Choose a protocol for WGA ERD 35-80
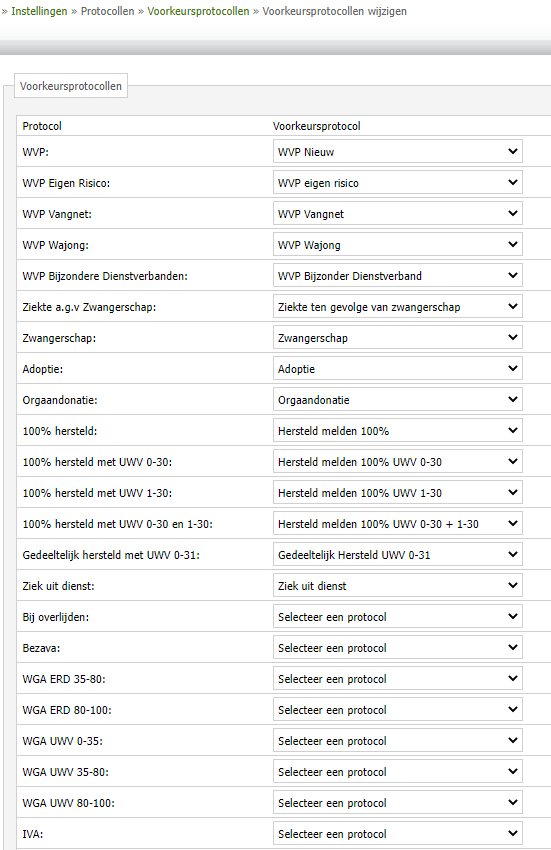The image size is (551, 850). pyautogui.click(x=398, y=678)
